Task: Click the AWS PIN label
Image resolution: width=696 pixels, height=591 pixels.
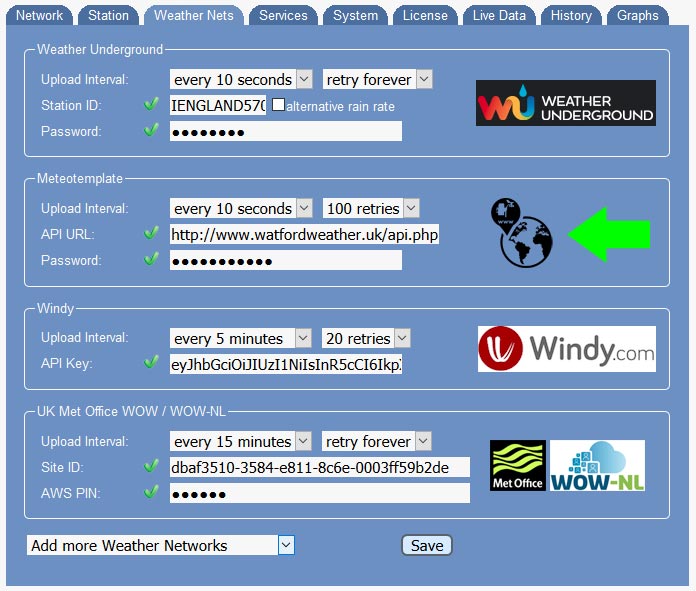Action: pyautogui.click(x=71, y=493)
